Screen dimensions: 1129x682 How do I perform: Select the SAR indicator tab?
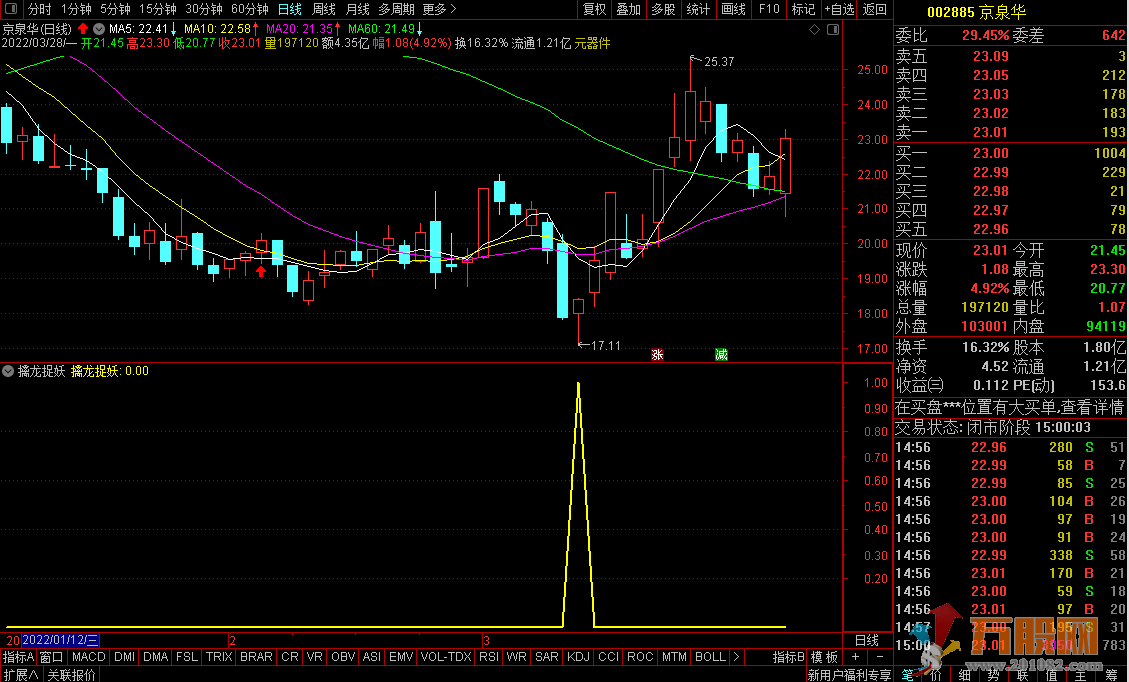coord(546,657)
